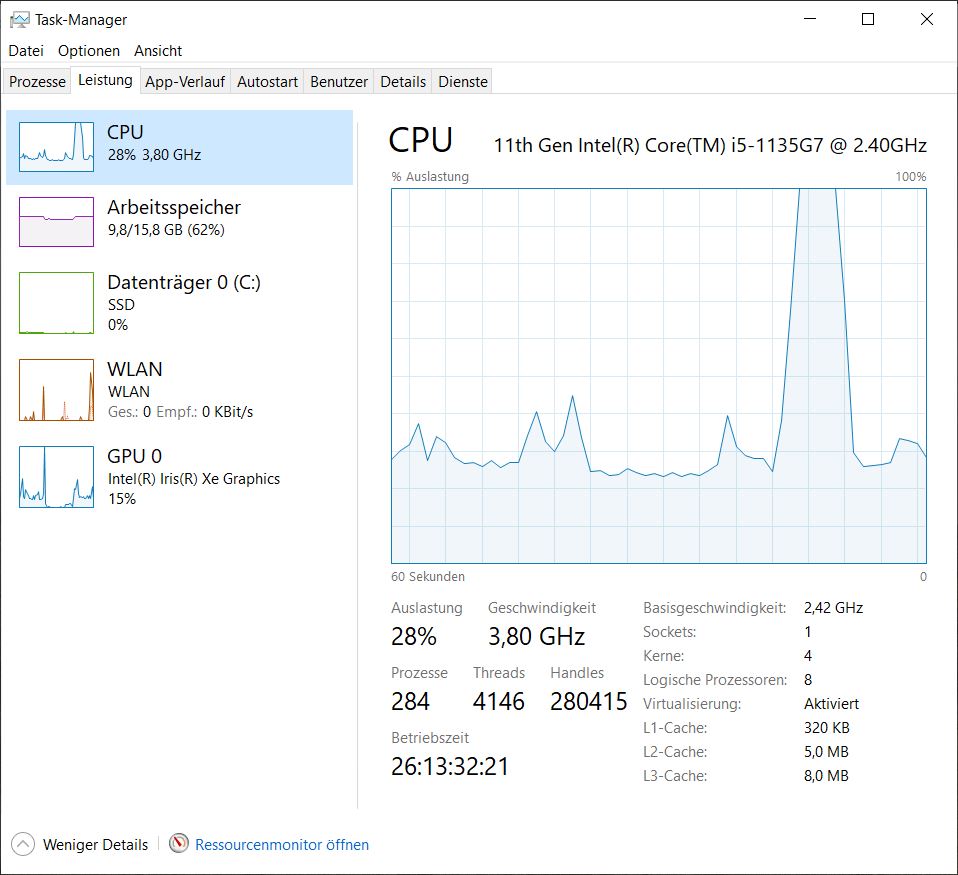The width and height of the screenshot is (958, 875).
Task: Click the "% Auslastung" graph label
Action: [x=430, y=177]
